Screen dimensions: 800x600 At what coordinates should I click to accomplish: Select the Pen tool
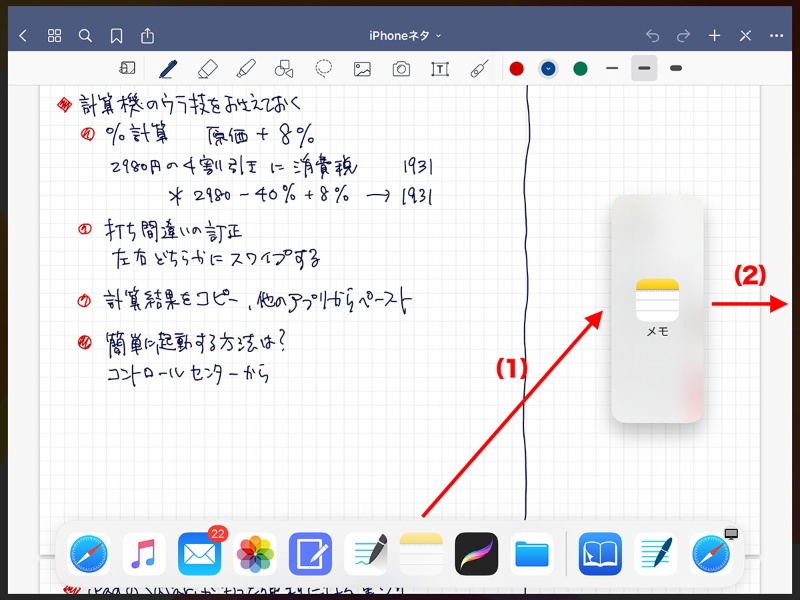(167, 69)
